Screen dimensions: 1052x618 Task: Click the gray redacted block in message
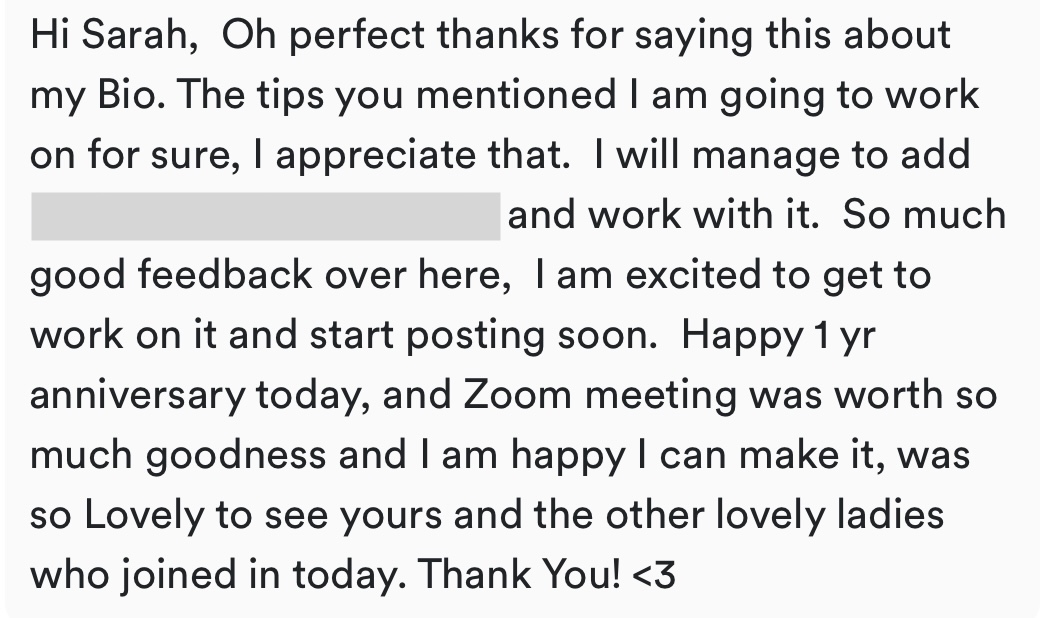pyautogui.click(x=266, y=216)
